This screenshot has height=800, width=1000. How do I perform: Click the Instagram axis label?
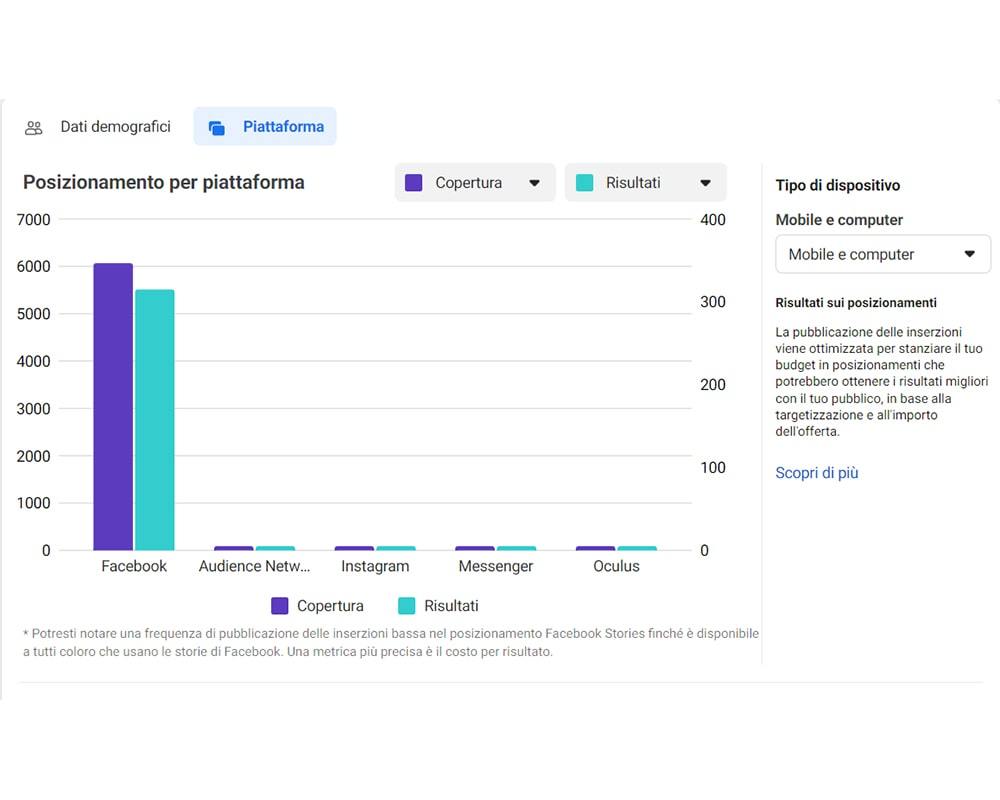375,566
